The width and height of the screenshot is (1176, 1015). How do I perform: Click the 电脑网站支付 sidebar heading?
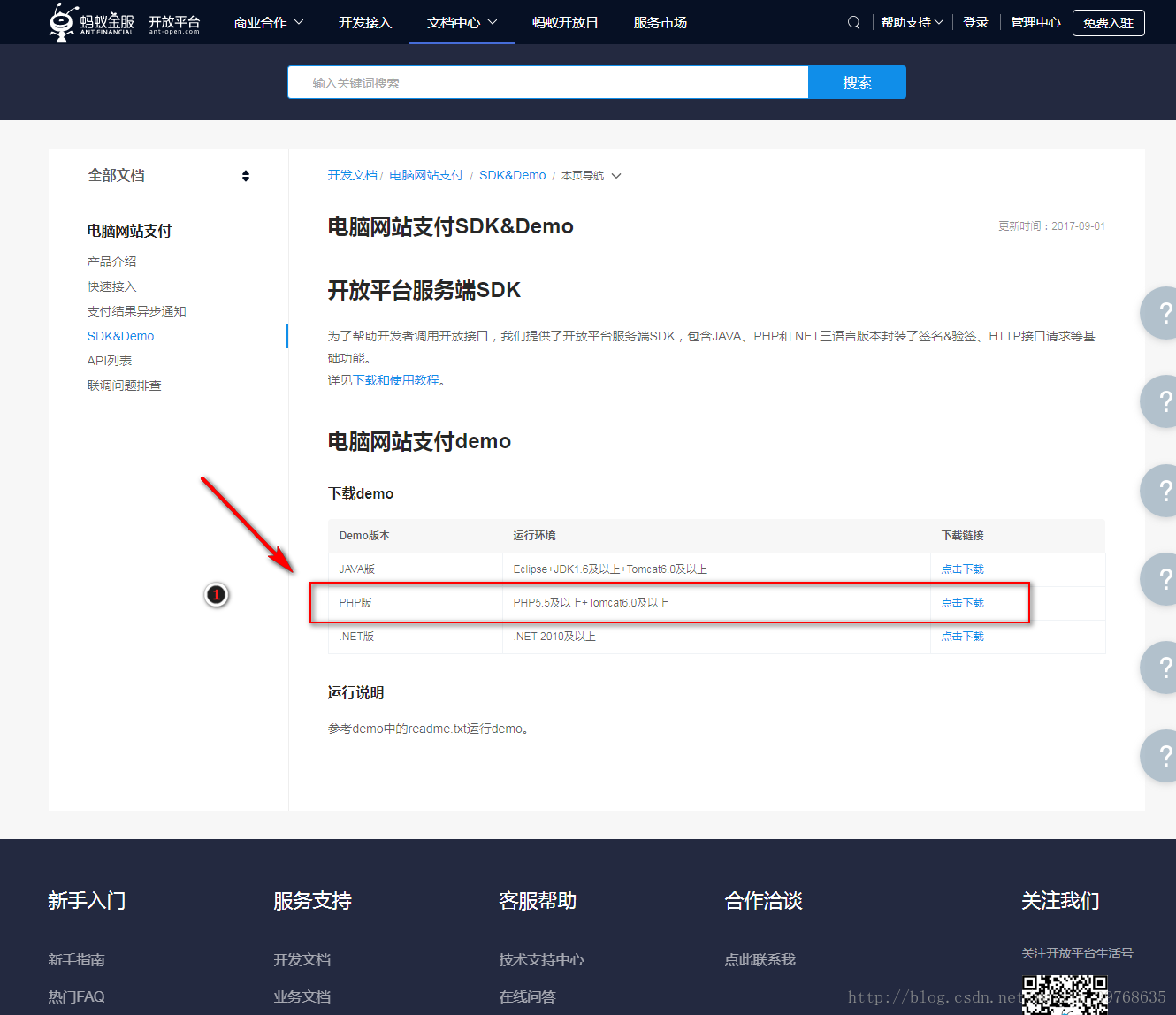coord(129,231)
